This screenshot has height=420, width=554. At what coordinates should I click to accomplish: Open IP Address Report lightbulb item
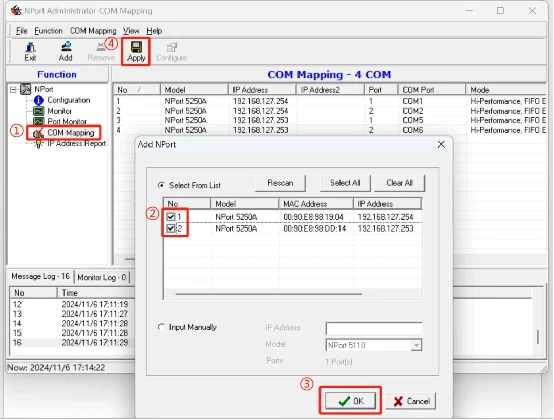point(39,144)
